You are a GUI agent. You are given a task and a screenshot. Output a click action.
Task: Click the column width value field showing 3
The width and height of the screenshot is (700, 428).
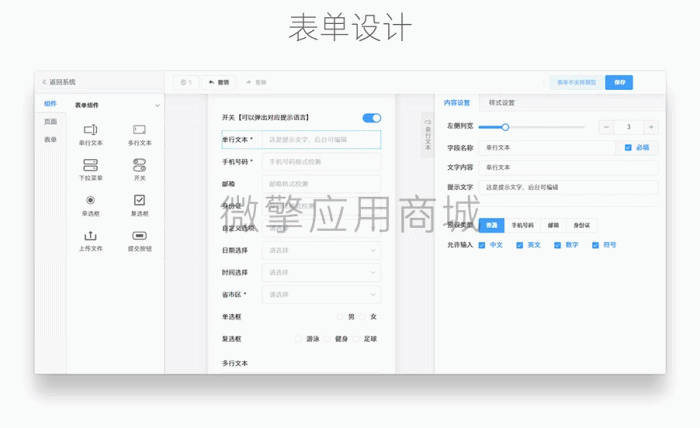[629, 127]
